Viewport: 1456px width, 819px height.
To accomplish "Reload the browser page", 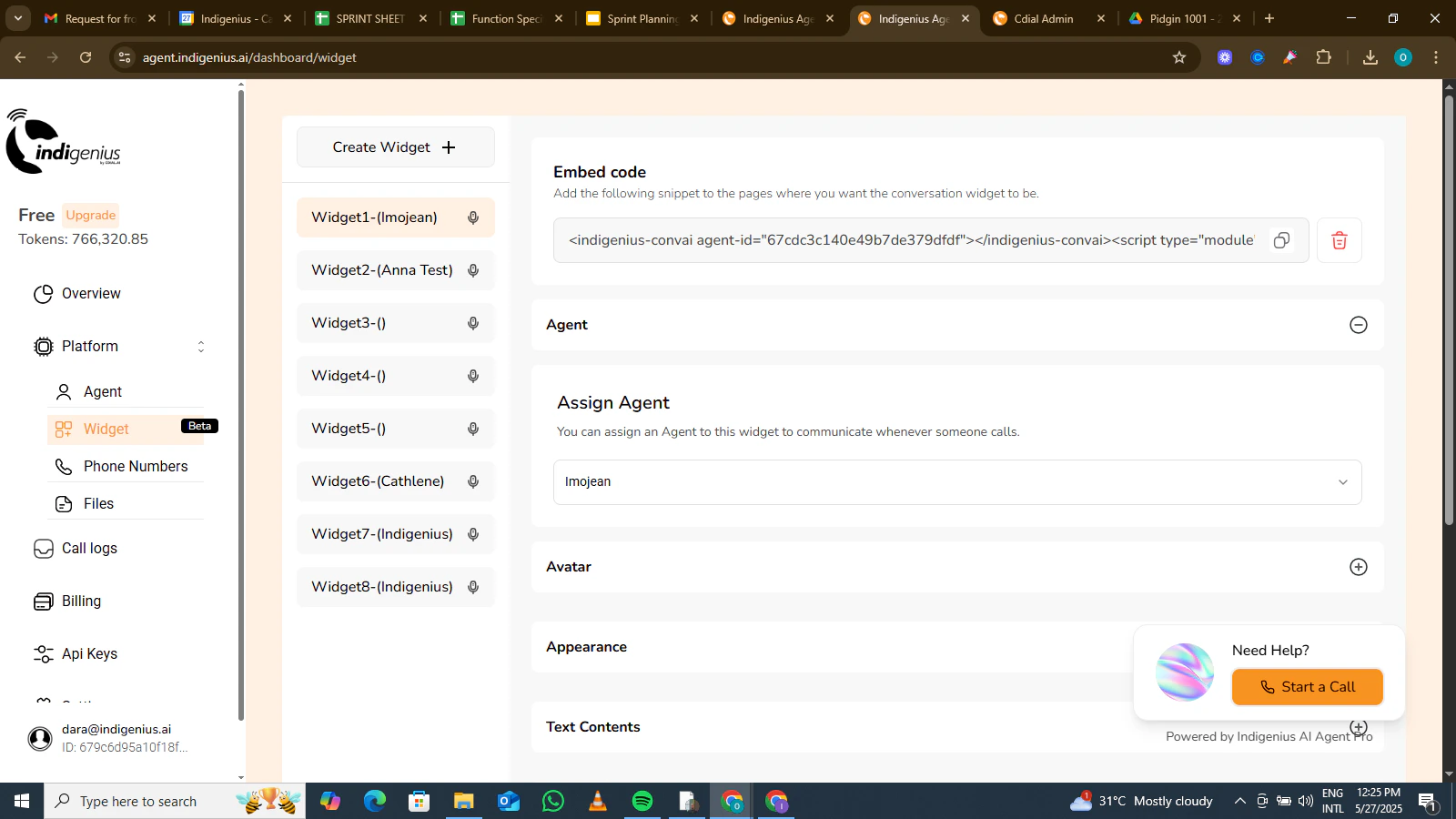I will 86,57.
